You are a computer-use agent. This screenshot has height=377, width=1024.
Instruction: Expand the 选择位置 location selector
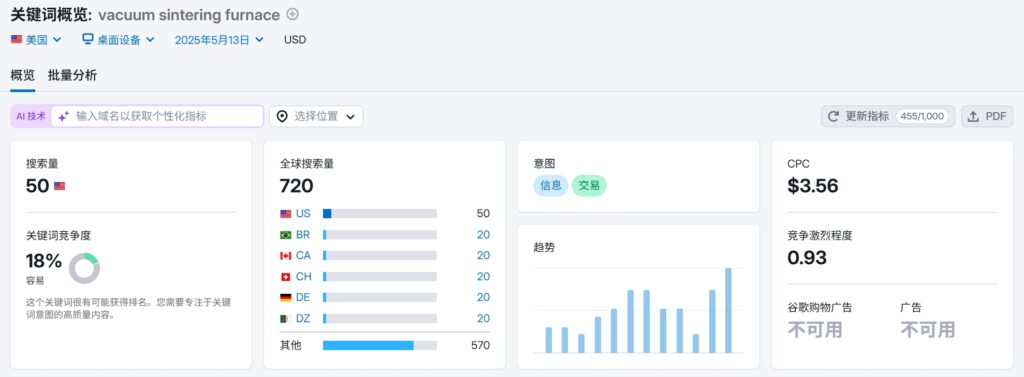tap(316, 116)
